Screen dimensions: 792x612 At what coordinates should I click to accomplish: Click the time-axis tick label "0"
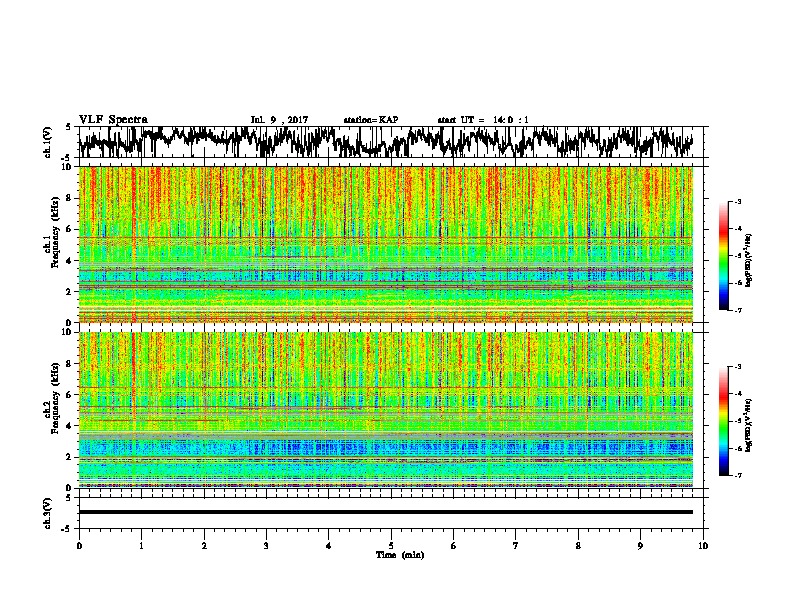click(79, 546)
